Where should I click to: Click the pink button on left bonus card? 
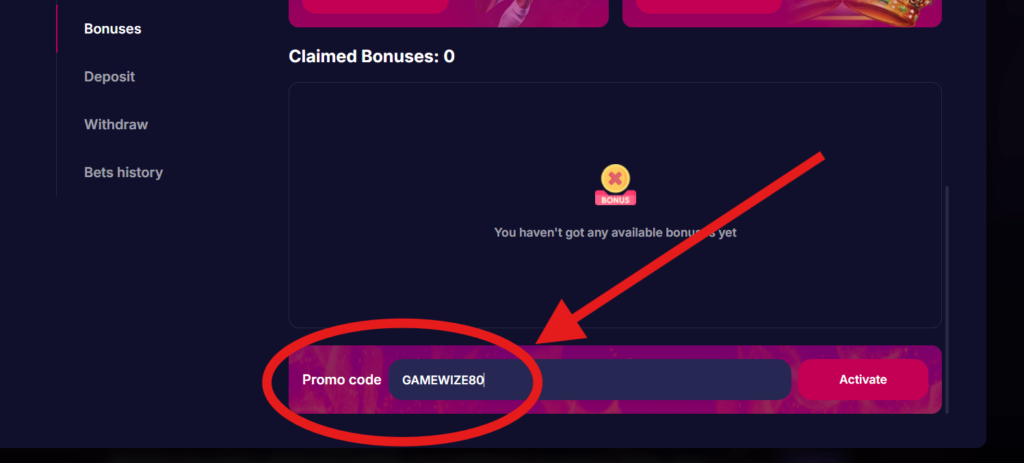click(x=375, y=5)
